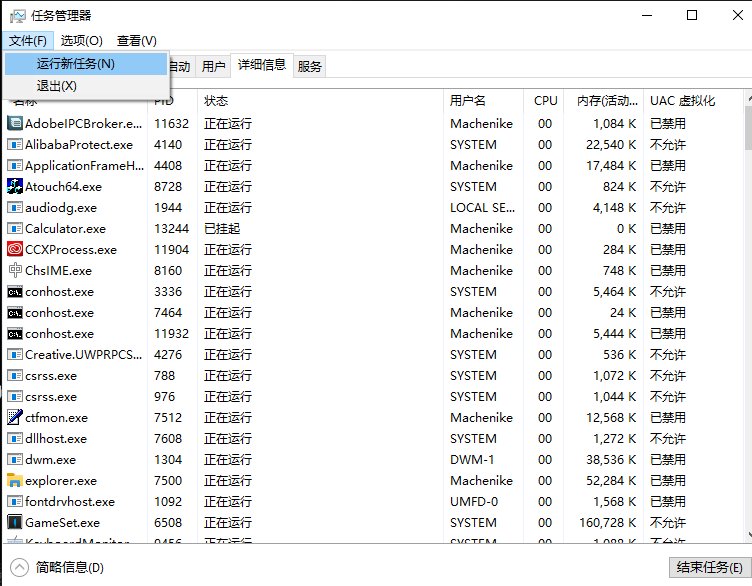The height and width of the screenshot is (586, 752).
Task: Click the scrollbar up arrow
Action: click(x=749, y=98)
